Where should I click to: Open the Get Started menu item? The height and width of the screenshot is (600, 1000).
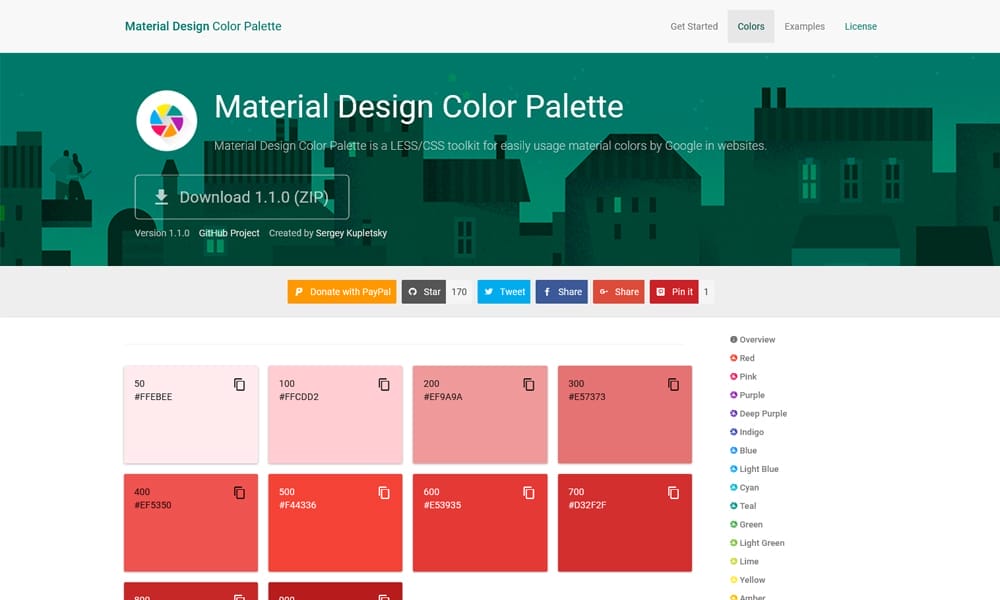[694, 26]
